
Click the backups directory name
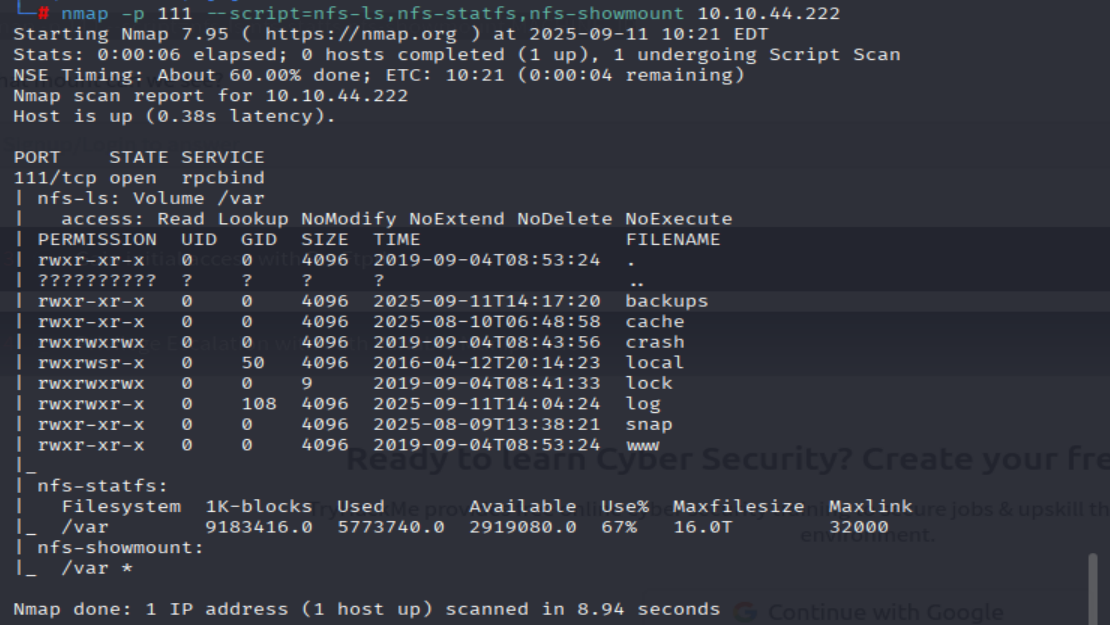tap(666, 301)
